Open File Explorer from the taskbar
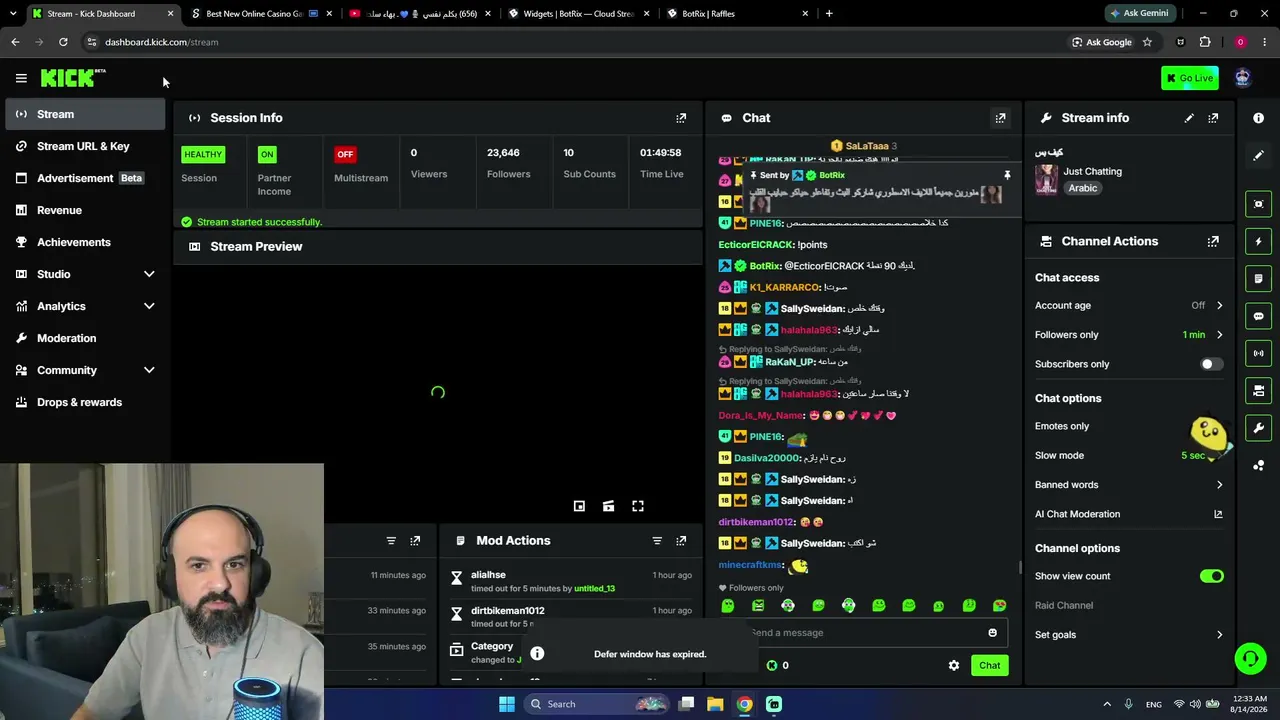Screen dimensions: 1280x720 click(715, 704)
